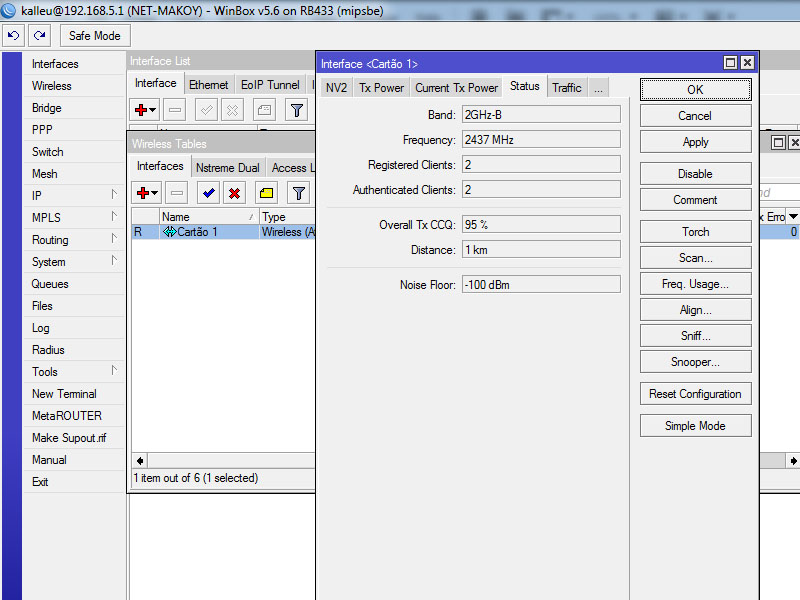Click the Cancel button
Viewport: 800px width, 600px height.
695,116
